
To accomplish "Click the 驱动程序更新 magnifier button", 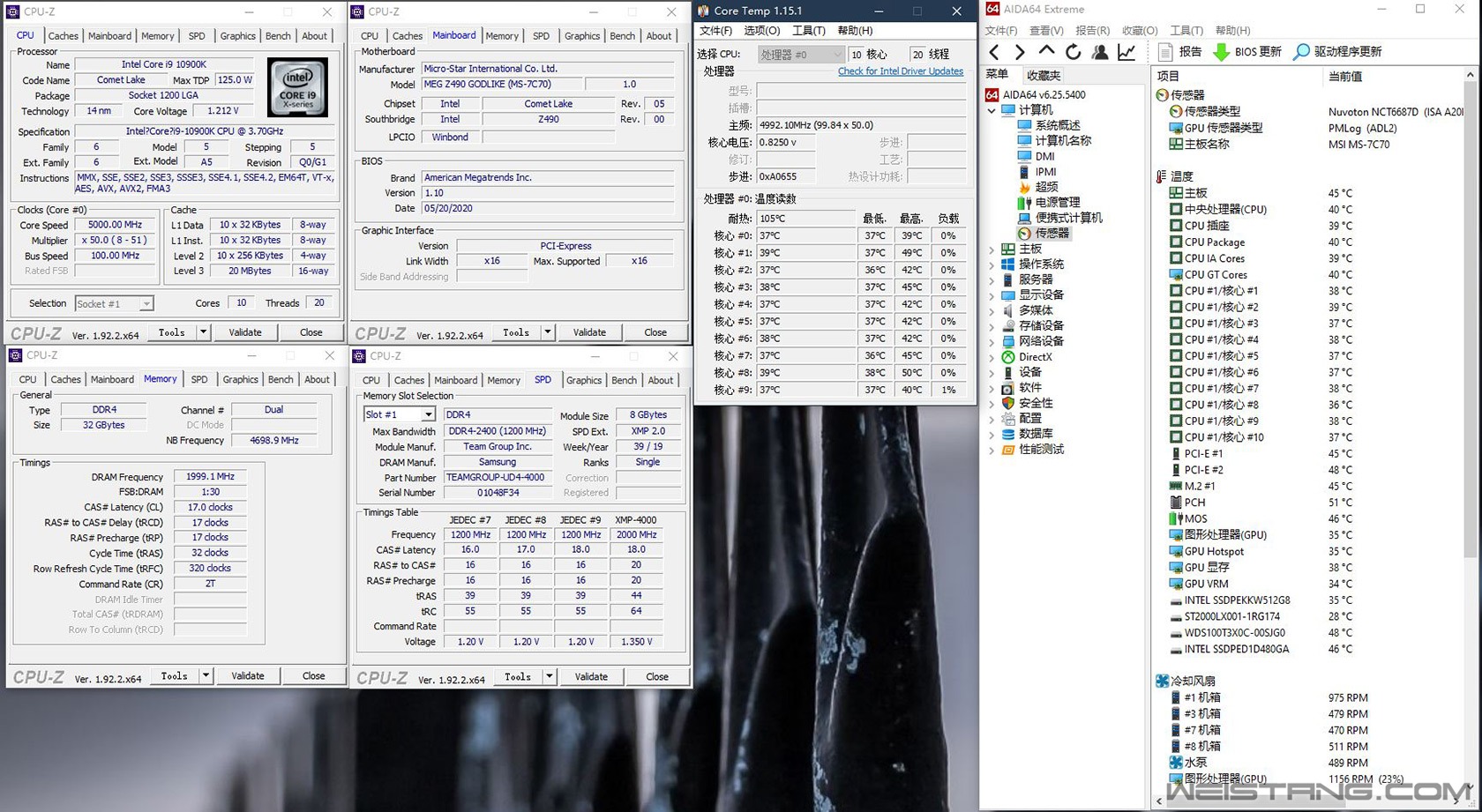I will click(1337, 52).
